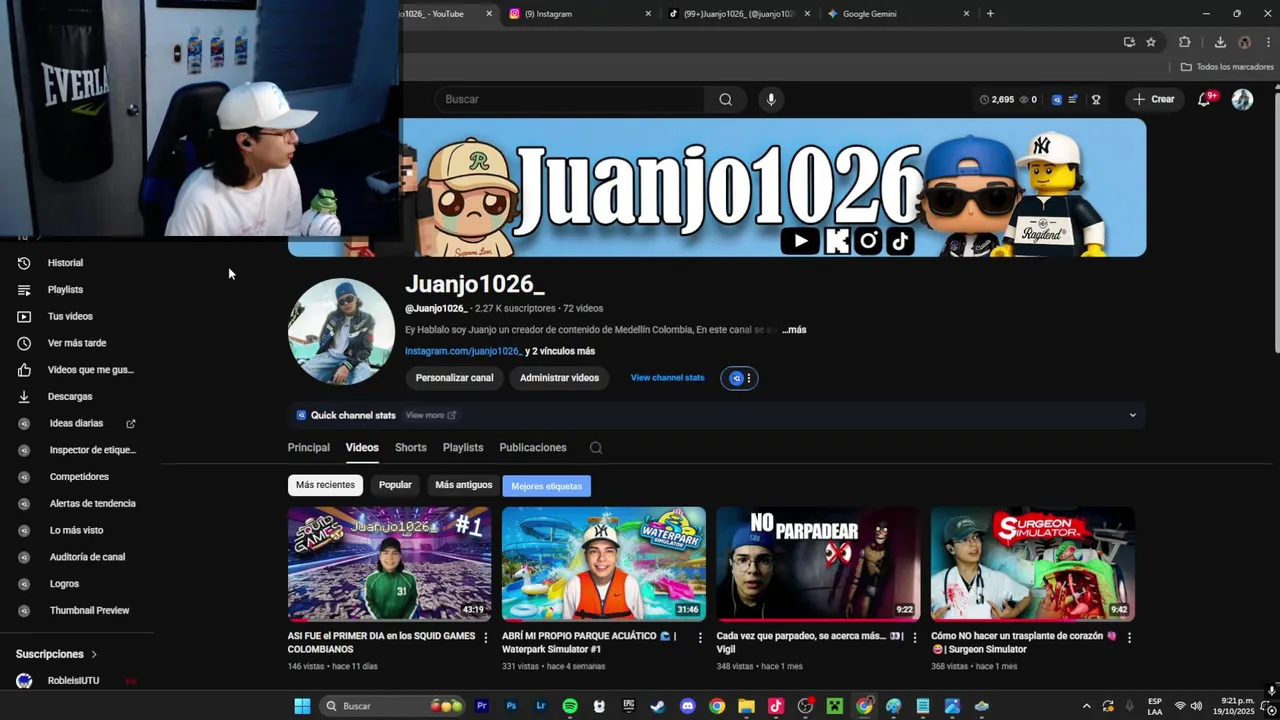Open Ideas diarias vidIQ sidebar item
The image size is (1280, 720).
click(77, 424)
